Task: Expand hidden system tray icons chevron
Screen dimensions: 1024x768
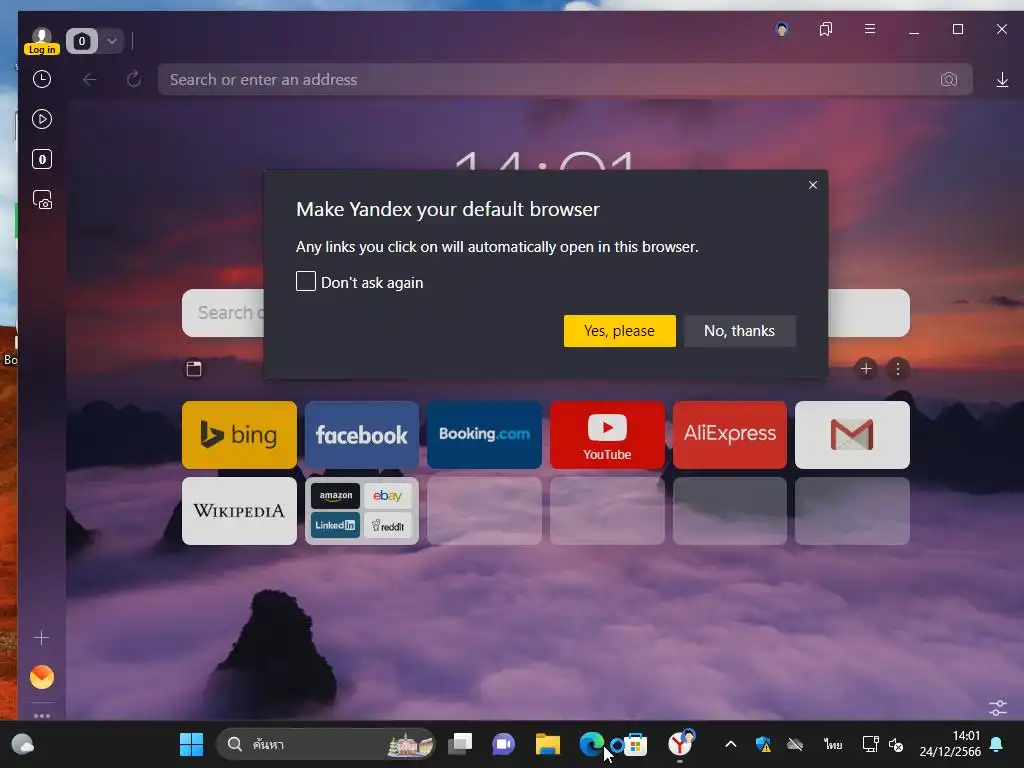Action: point(731,744)
